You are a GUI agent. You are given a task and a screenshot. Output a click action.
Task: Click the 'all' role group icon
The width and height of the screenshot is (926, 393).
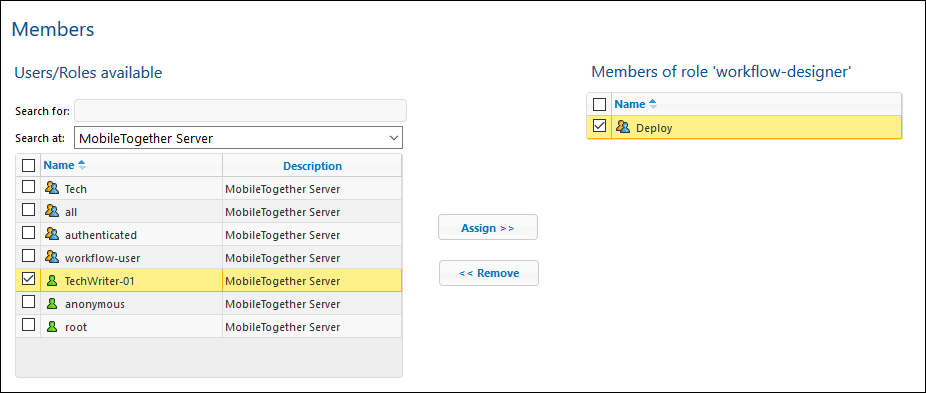[x=52, y=212]
